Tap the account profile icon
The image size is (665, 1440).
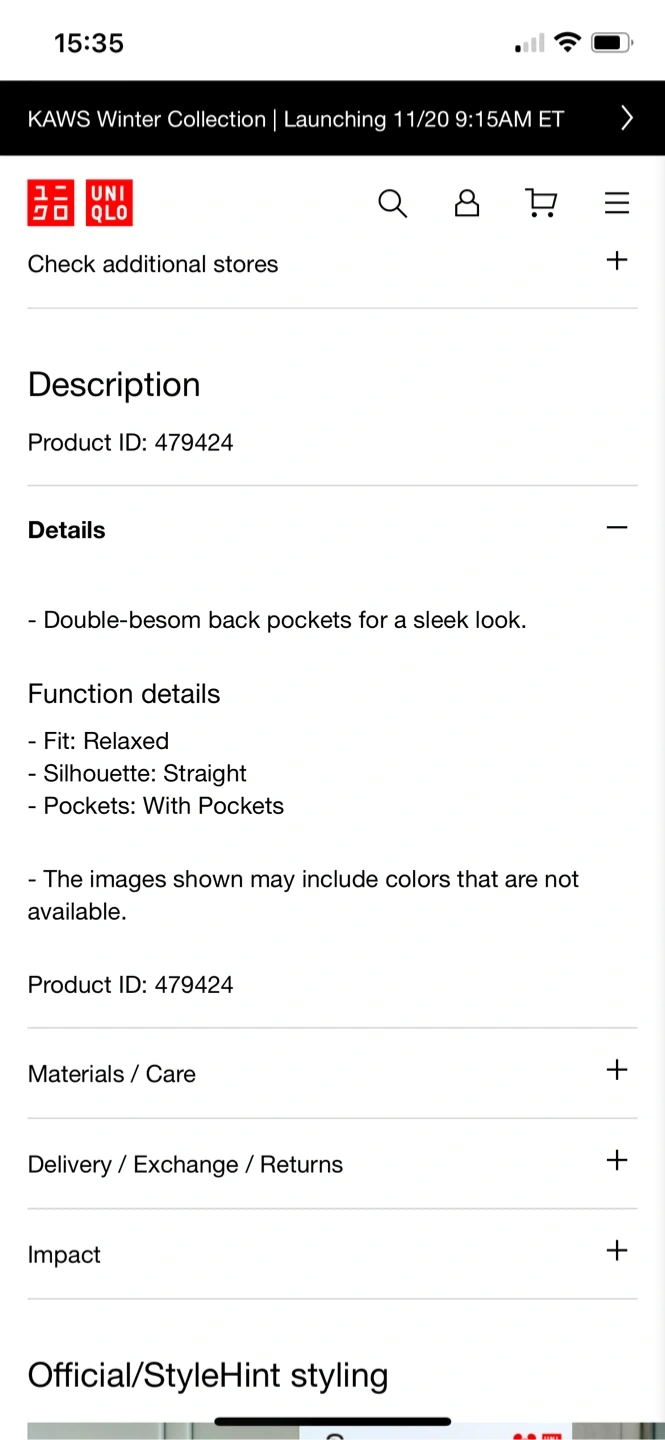coord(467,204)
